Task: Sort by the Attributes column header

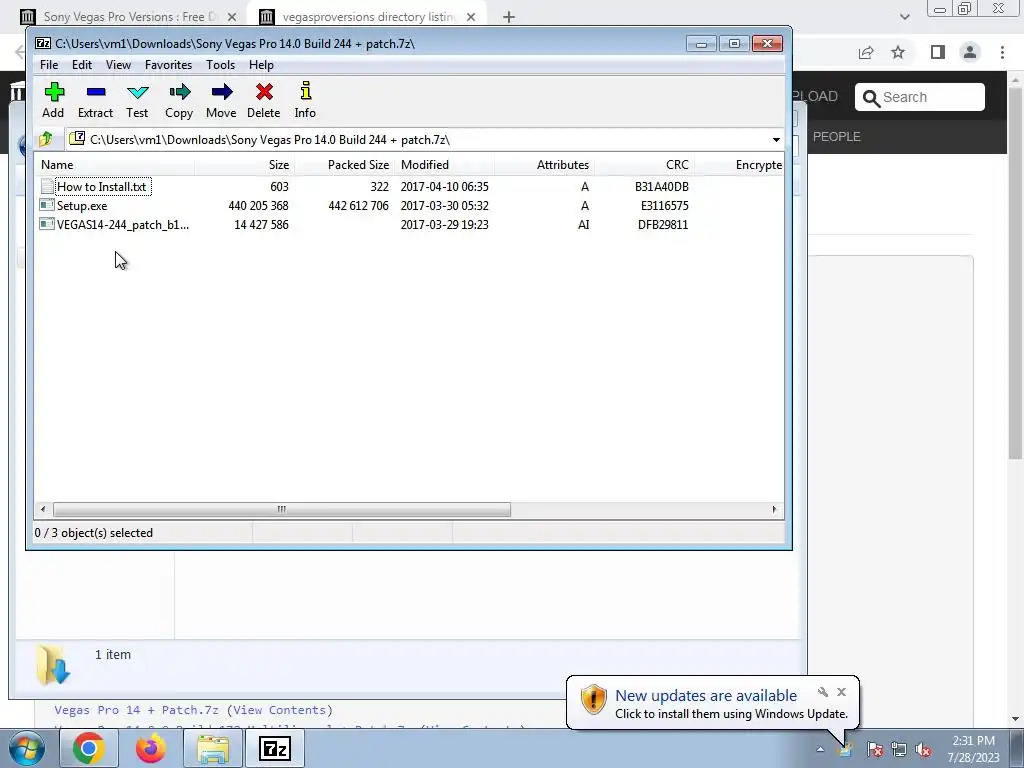Action: 544,165
